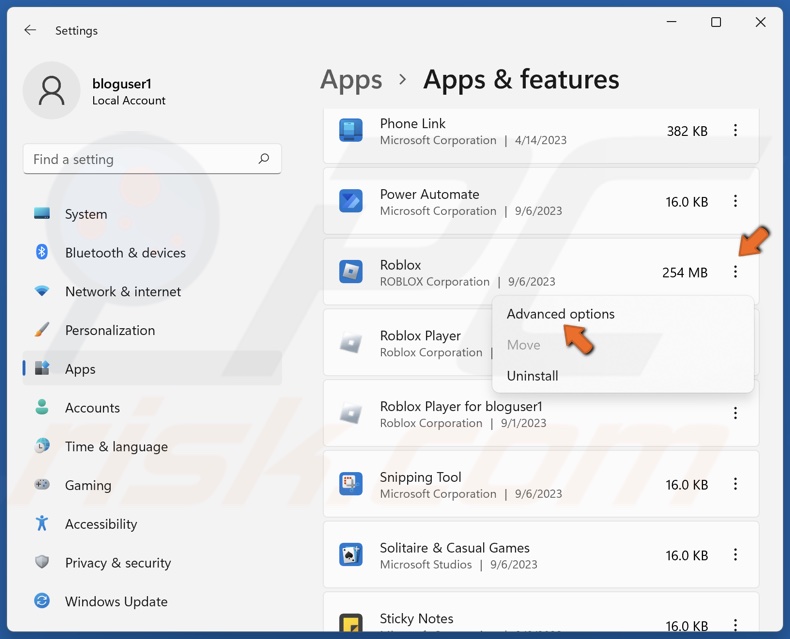Viewport: 790px width, 639px height.
Task: Go to Personalization label
Action: click(110, 330)
